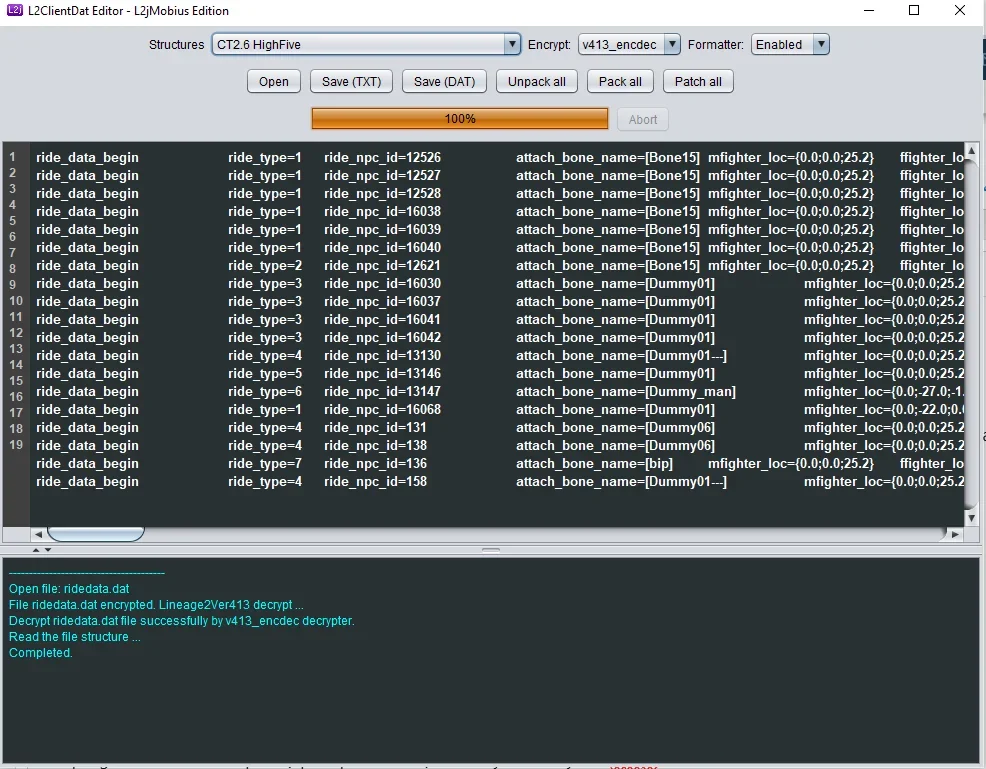
Task: Click the Abort button
Action: (x=643, y=119)
